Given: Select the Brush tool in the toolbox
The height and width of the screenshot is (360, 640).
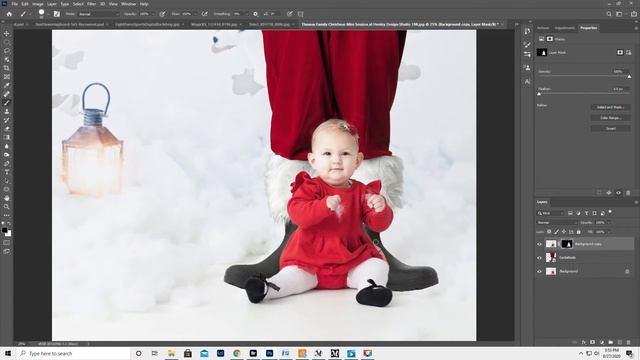Looking at the screenshot, I should (7, 103).
